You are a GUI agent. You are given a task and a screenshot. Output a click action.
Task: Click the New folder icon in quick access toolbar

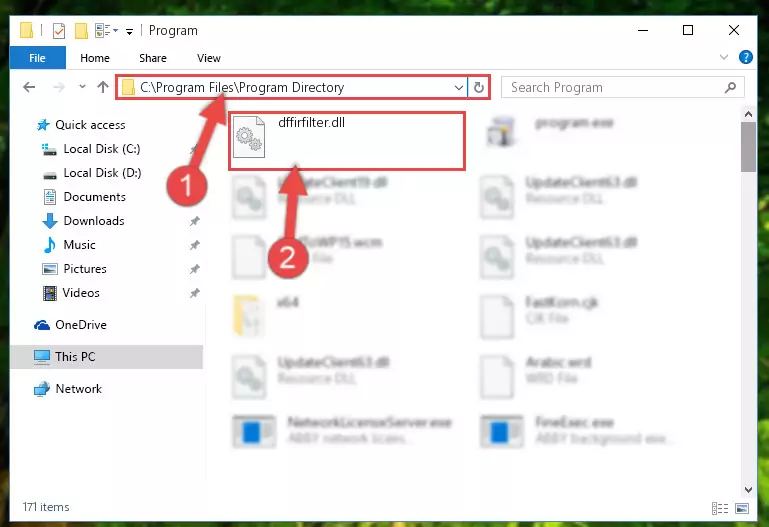click(81, 31)
